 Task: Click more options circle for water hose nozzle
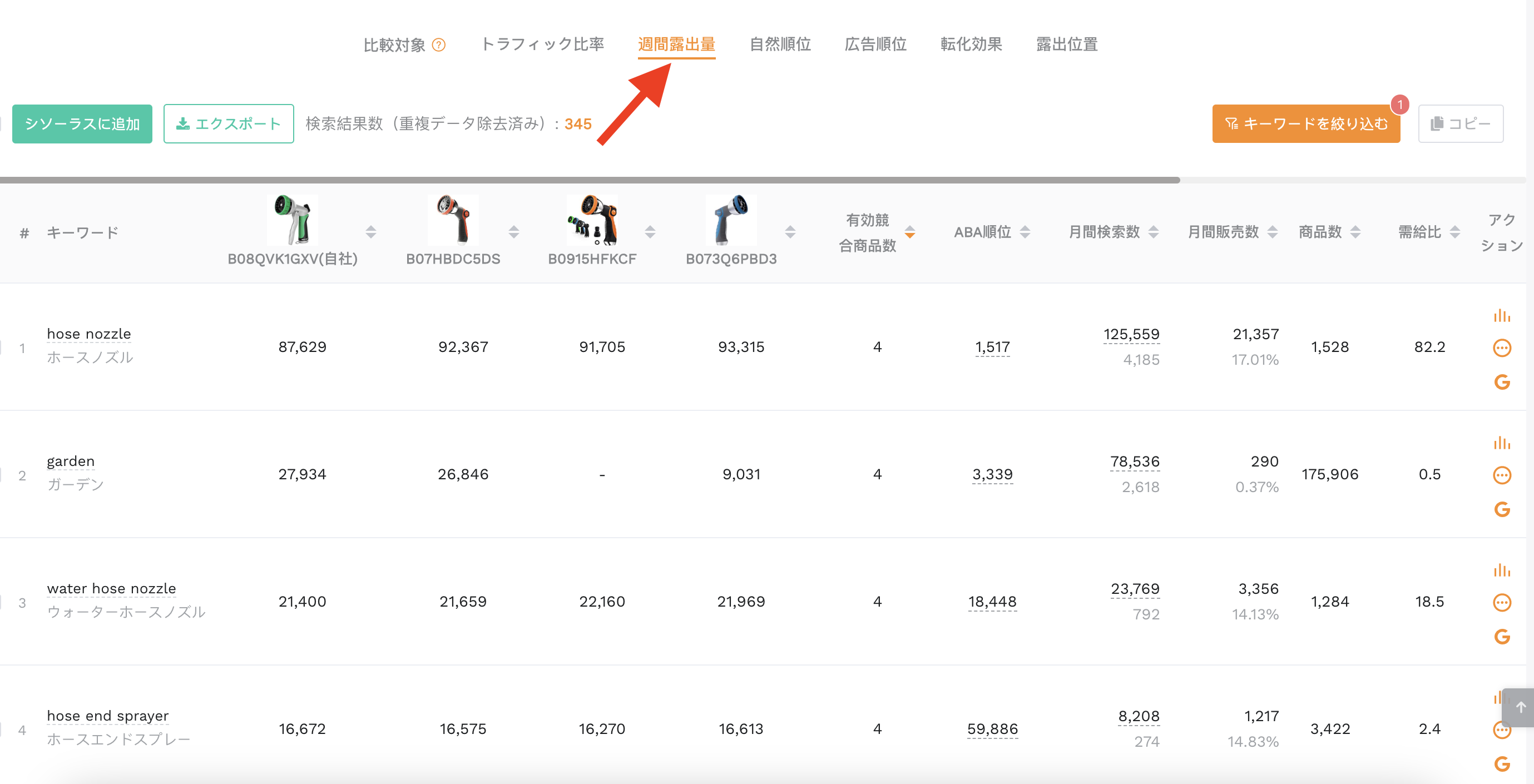(x=1502, y=602)
